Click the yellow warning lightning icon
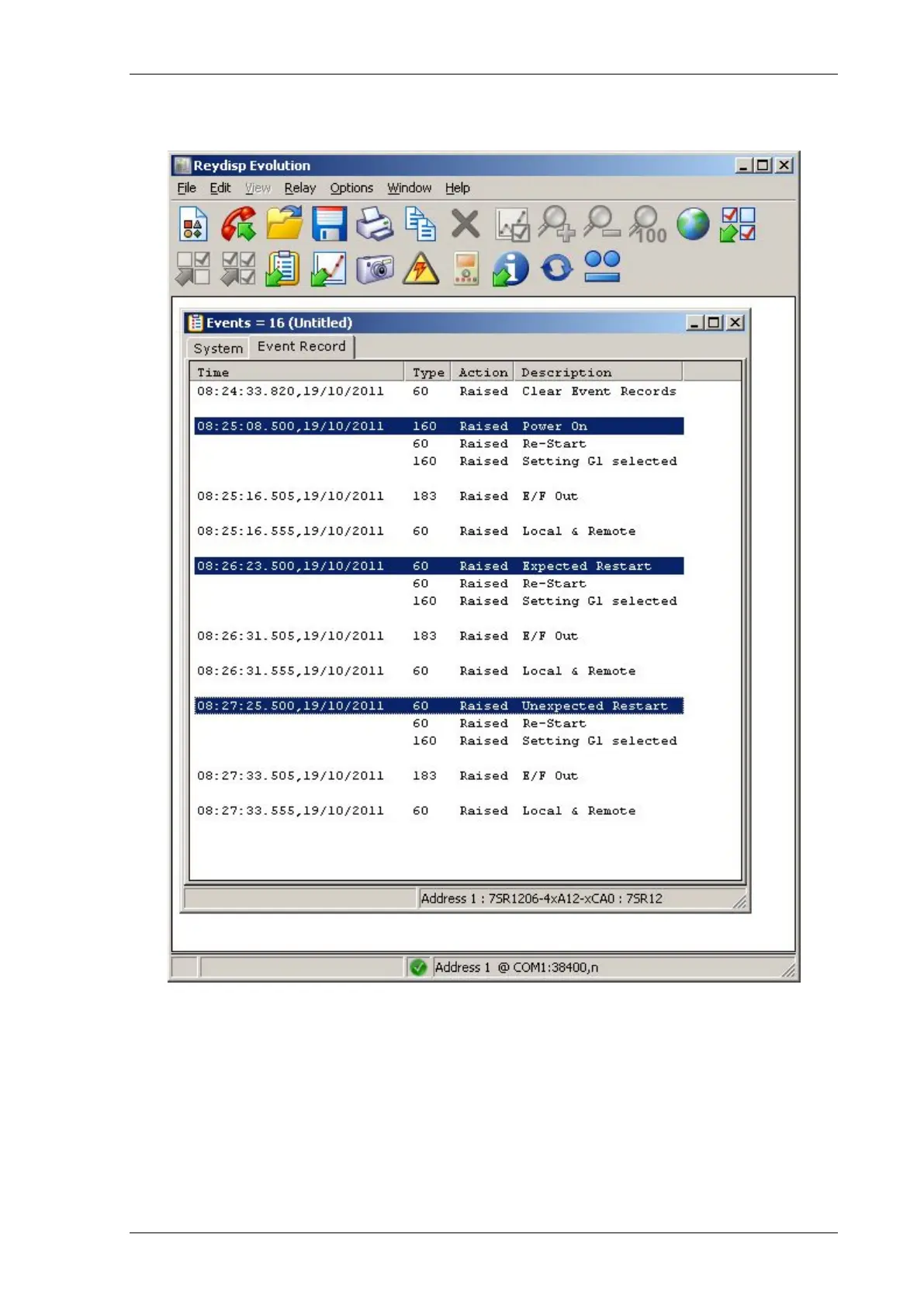 coord(420,269)
